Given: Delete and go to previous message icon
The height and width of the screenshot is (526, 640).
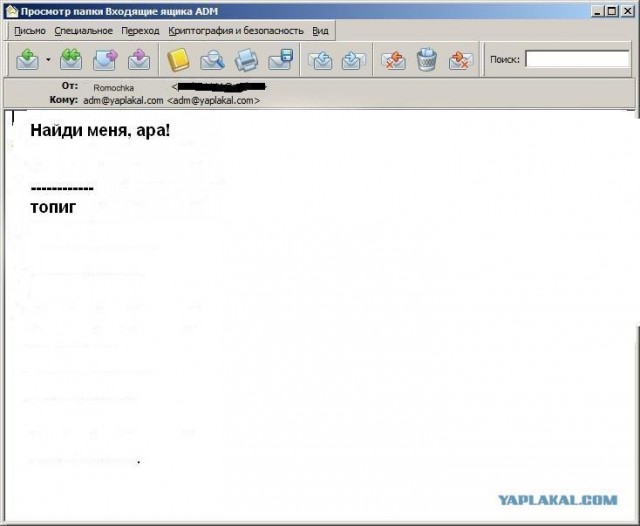Looking at the screenshot, I should click(x=393, y=60).
